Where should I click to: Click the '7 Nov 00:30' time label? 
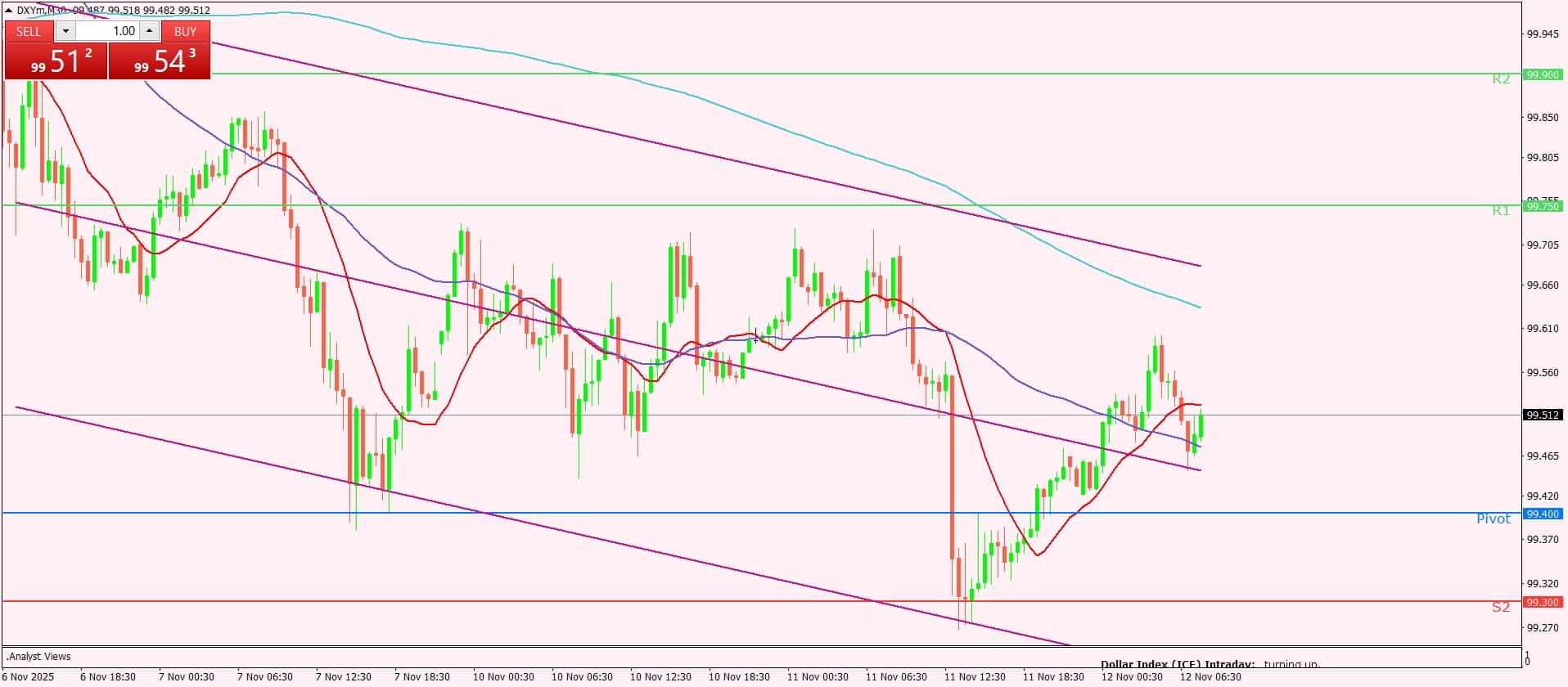click(187, 676)
